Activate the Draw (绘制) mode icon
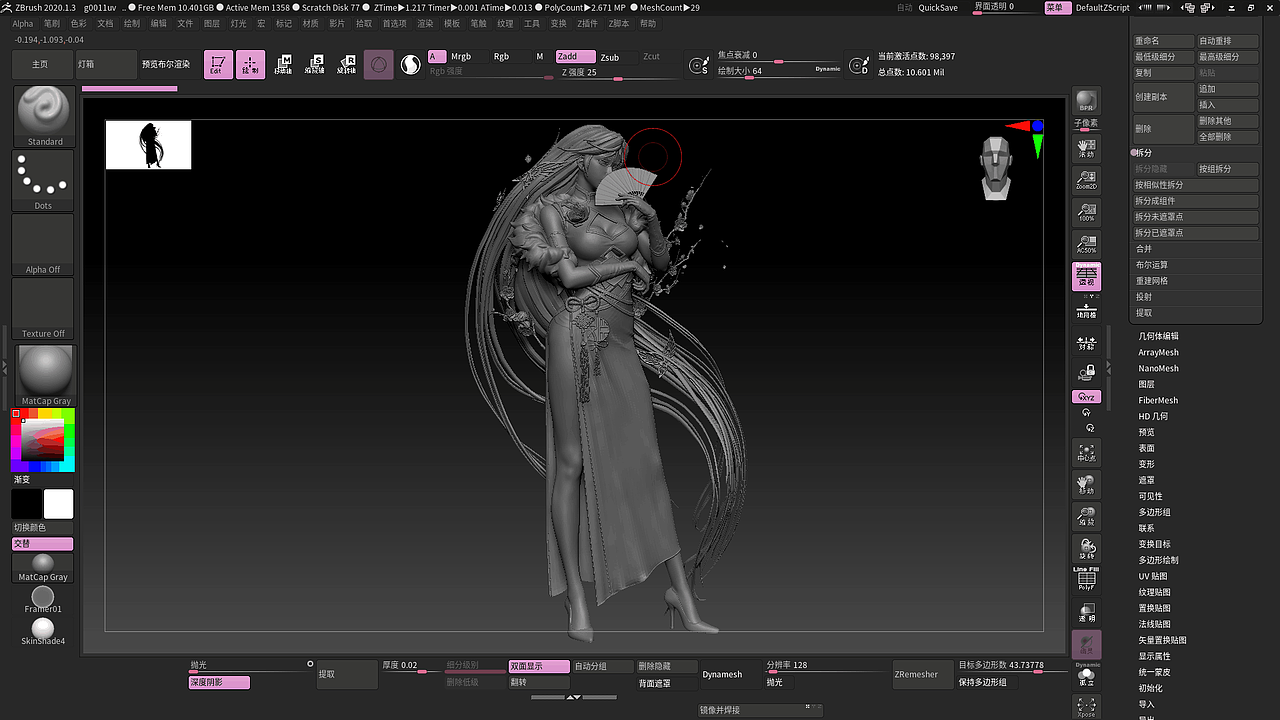This screenshot has width=1280, height=720. [x=251, y=65]
